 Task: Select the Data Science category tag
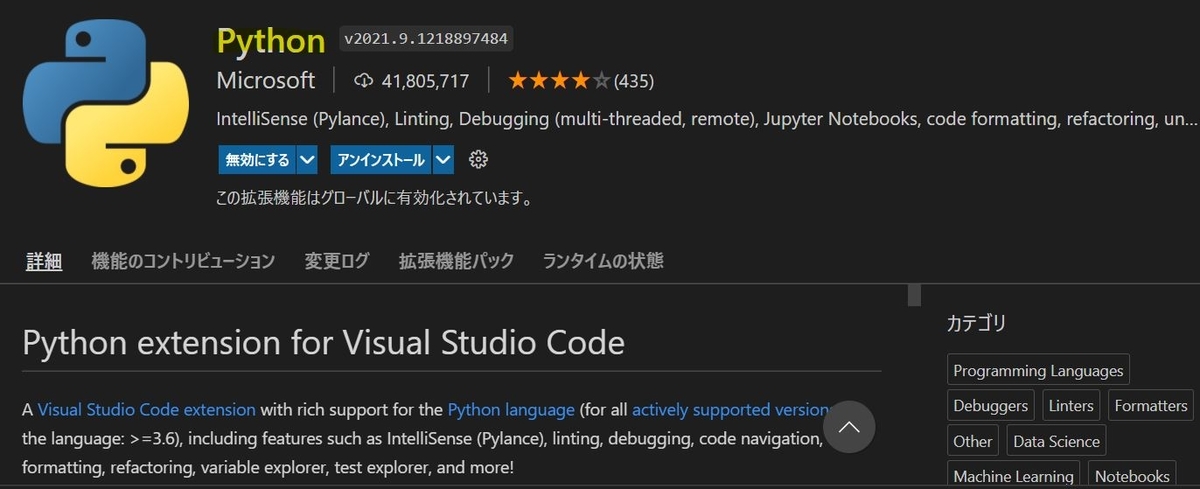pos(1056,441)
